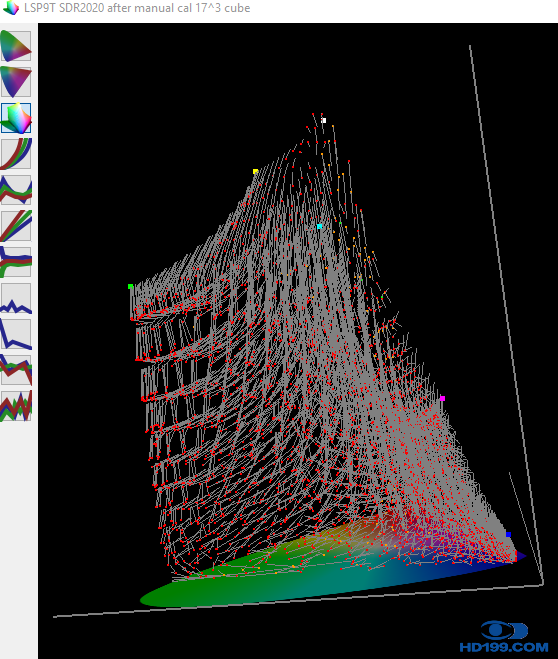Open the CIE xy chromaticity diagram view
Viewport: 558px width, 659px height.
pyautogui.click(x=16, y=46)
